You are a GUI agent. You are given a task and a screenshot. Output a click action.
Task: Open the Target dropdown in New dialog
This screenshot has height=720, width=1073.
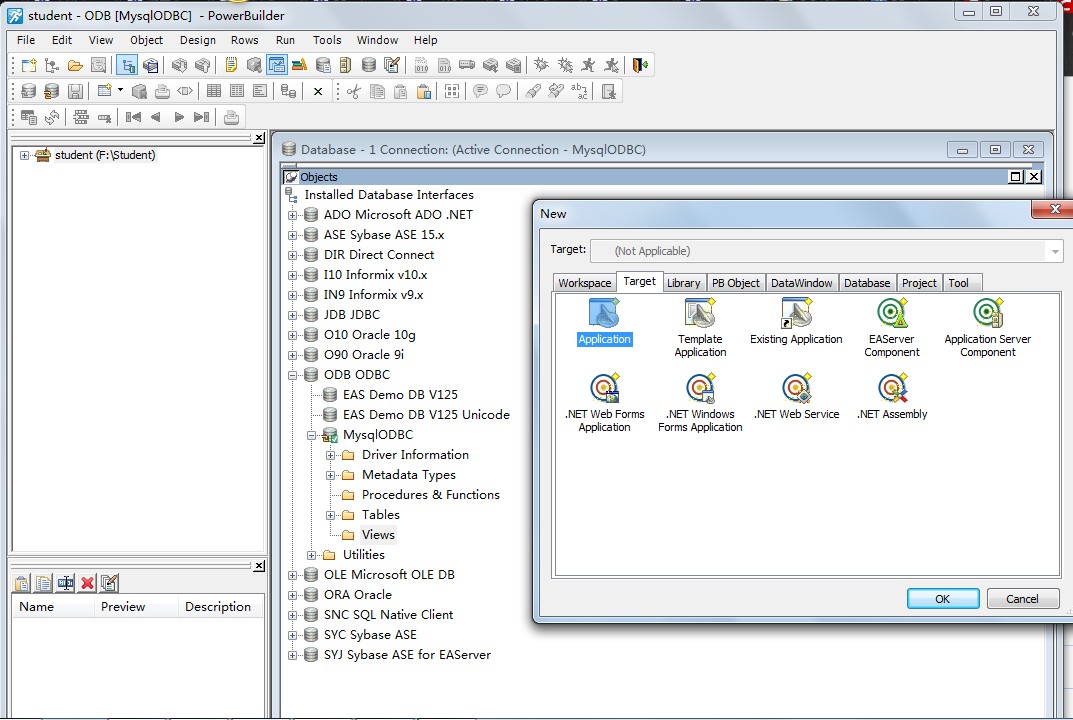point(1055,252)
